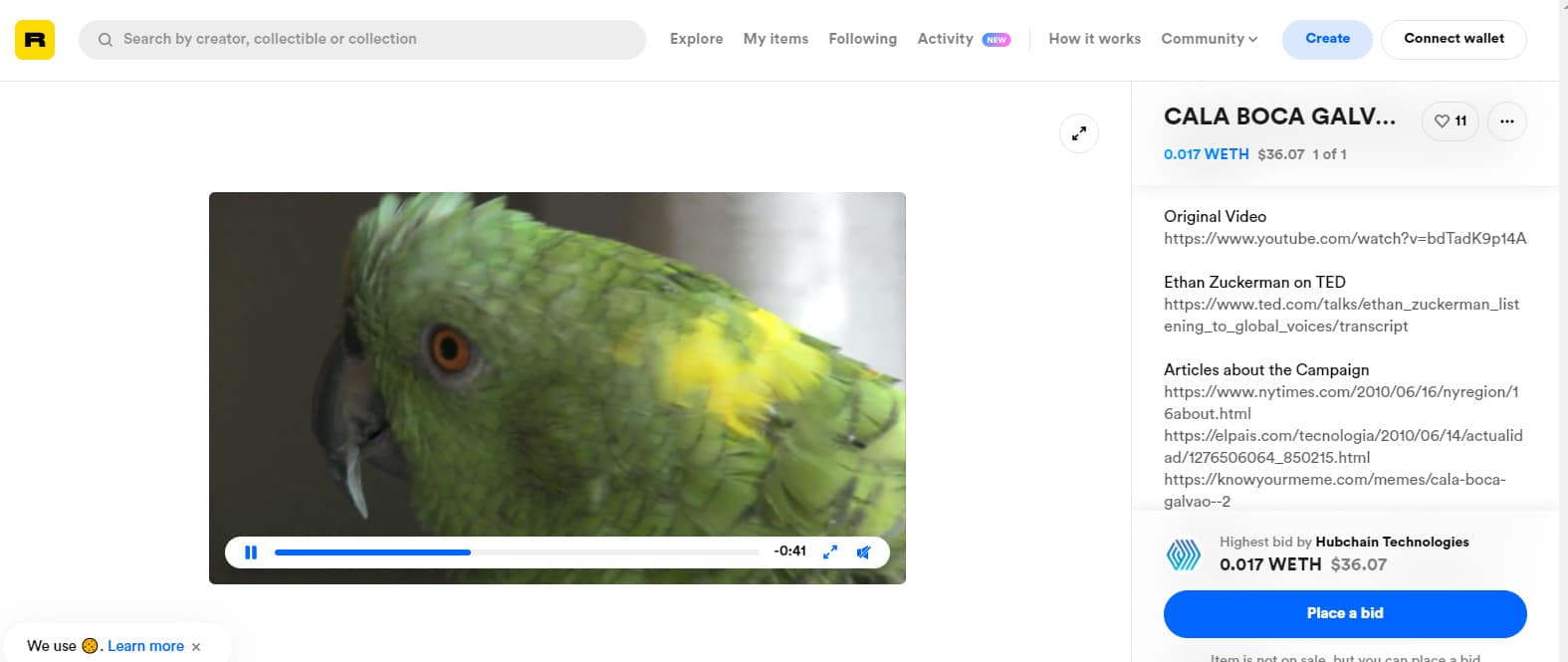
Task: Enter video fullscreen mode
Action: click(x=829, y=552)
